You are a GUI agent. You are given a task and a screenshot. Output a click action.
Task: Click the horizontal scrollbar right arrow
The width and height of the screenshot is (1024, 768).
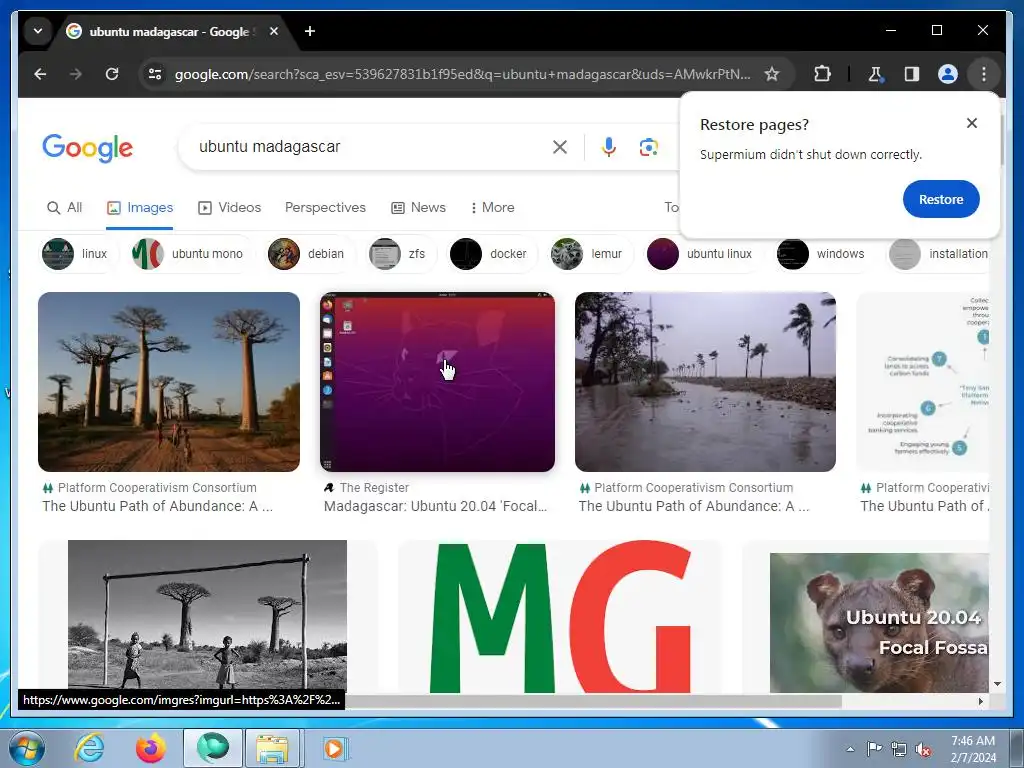coord(981,701)
